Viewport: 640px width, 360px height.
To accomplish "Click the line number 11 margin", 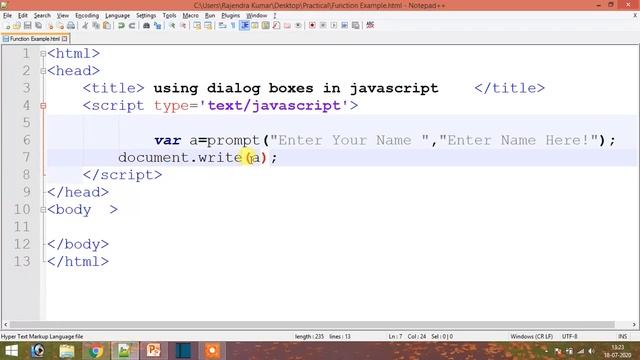I will click(22, 227).
